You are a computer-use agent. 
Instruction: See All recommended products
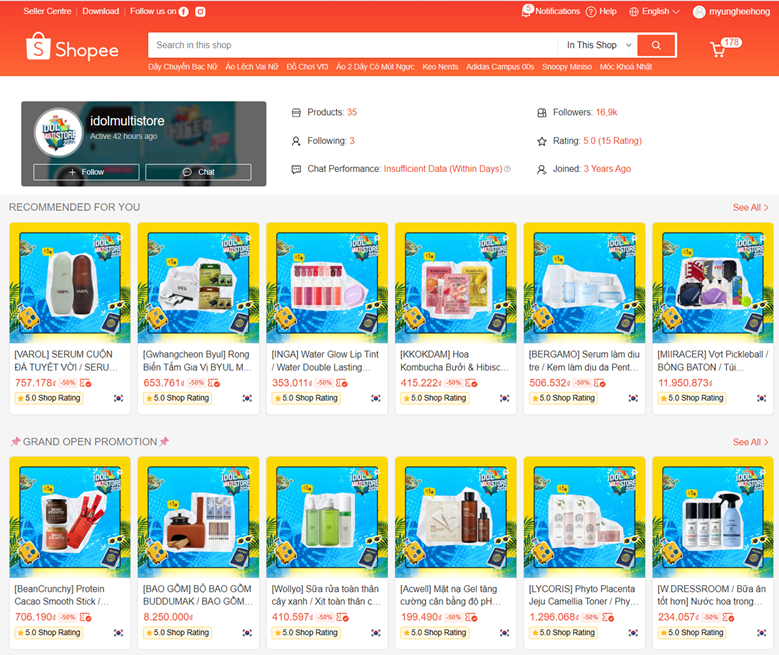coord(751,208)
